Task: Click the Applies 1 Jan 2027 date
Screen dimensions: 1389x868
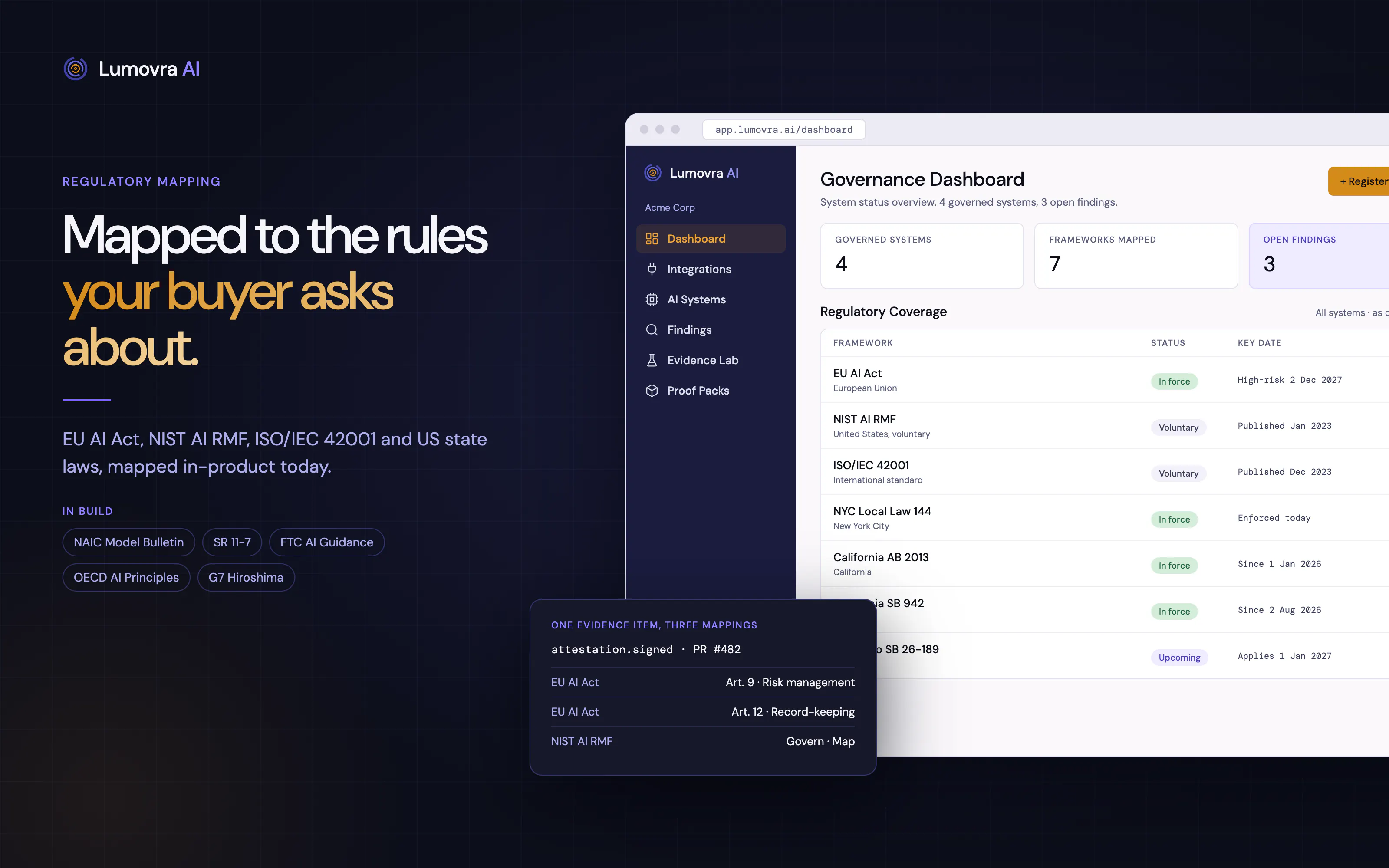Action: coord(1284,656)
